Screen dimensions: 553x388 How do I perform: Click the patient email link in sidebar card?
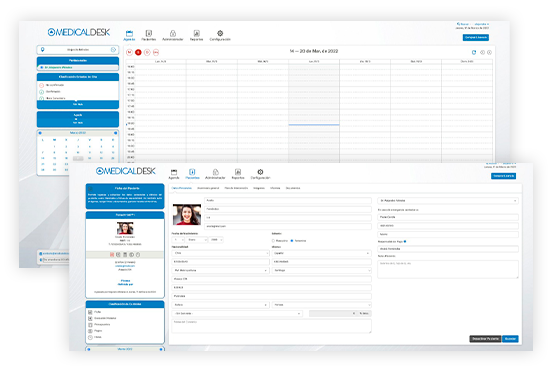pyautogui.click(x=125, y=266)
